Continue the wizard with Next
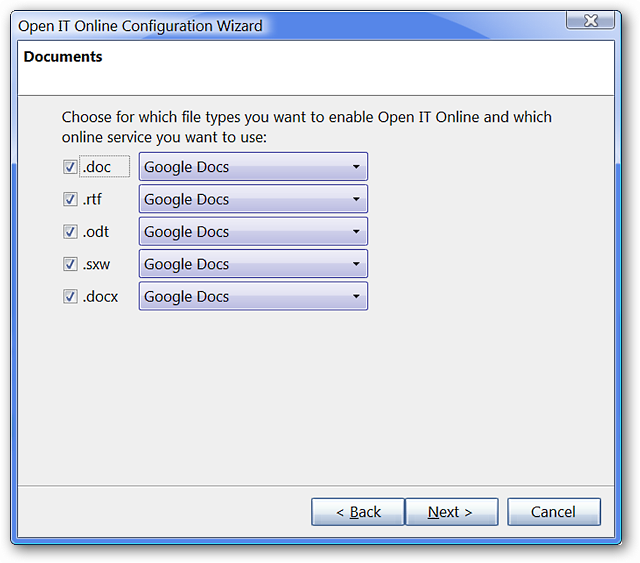This screenshot has width=640, height=563. pyautogui.click(x=451, y=512)
